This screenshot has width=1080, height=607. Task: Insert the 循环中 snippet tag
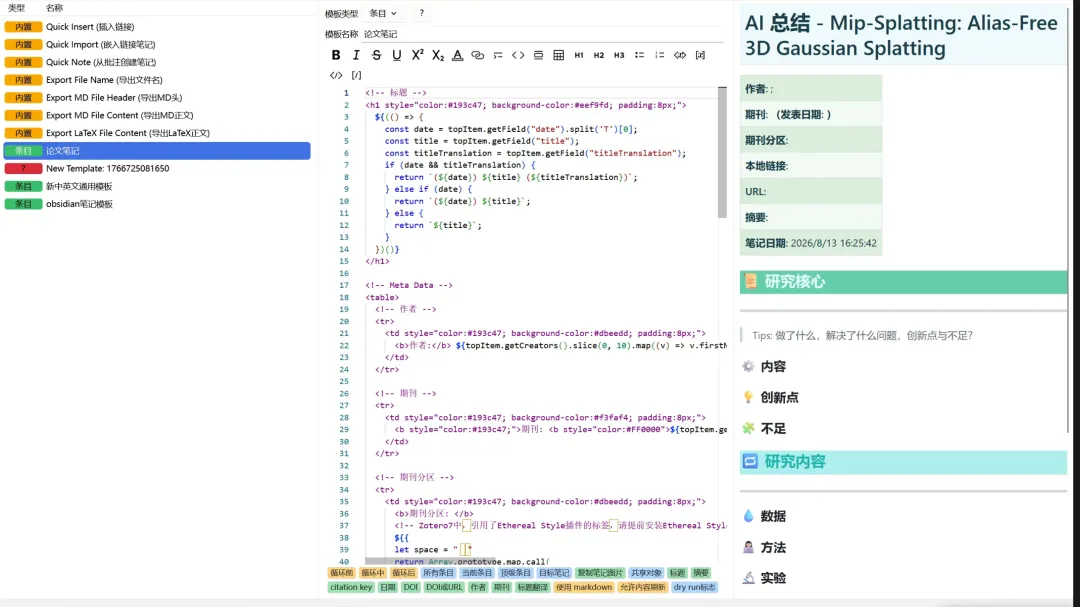pyautogui.click(x=373, y=573)
